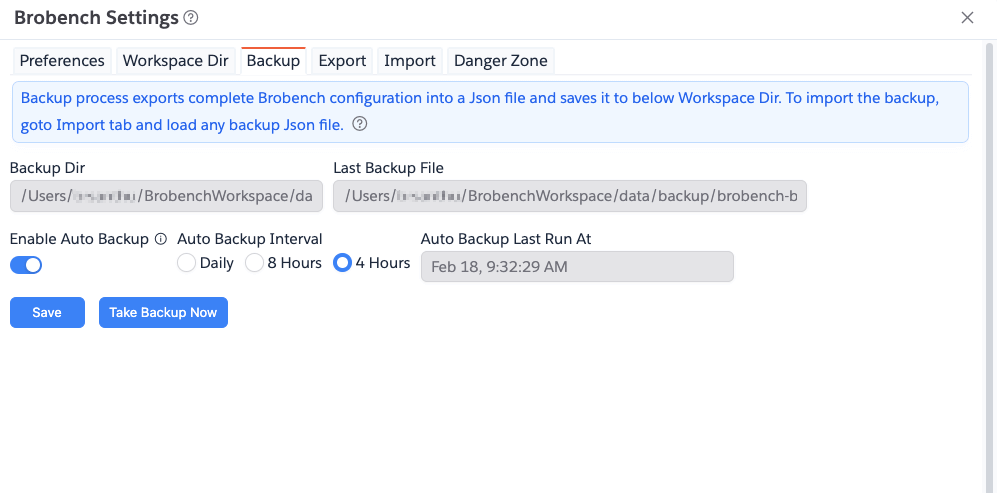
Task: Open help icon beside Brobench Settings title
Action: (x=191, y=18)
